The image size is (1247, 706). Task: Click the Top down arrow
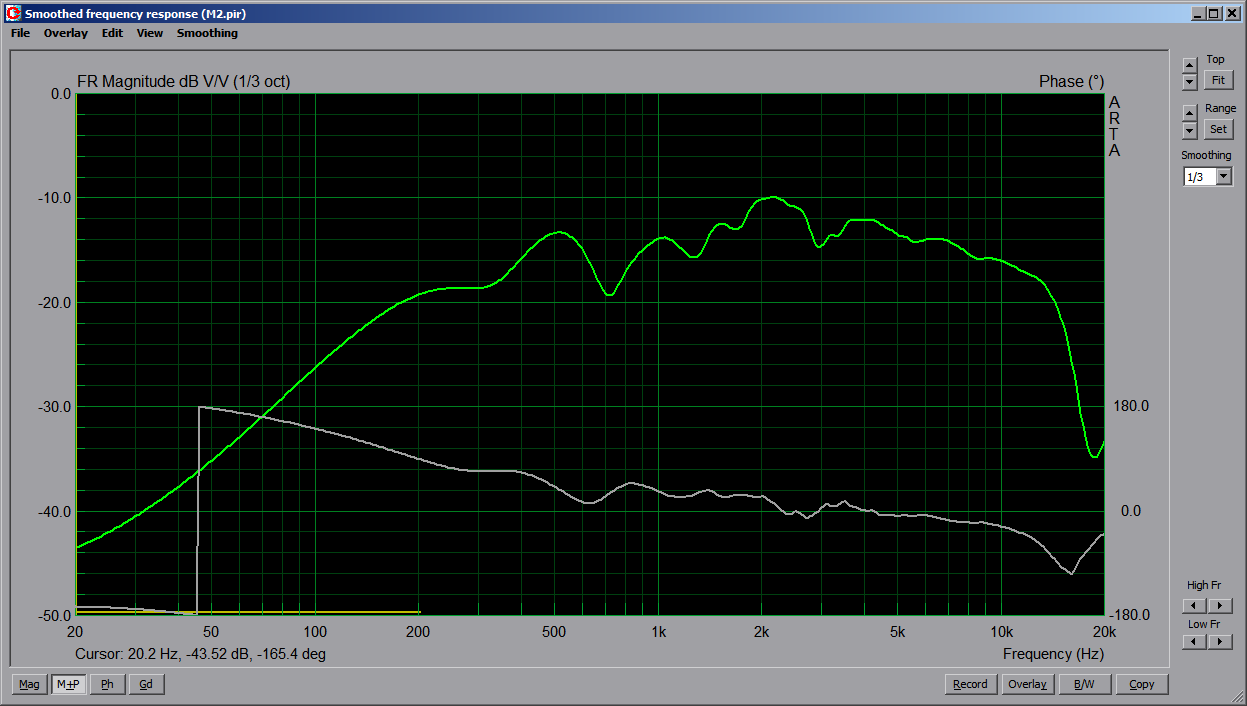1189,81
